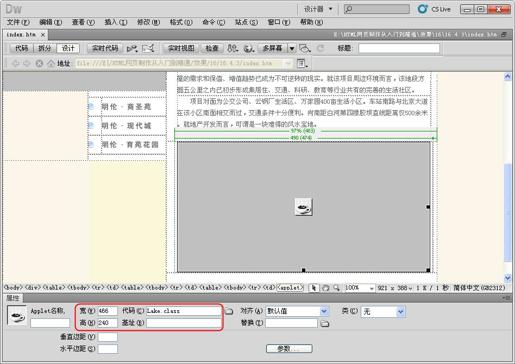
Task: Open the 查看(V) menu
Action: pos(83,22)
